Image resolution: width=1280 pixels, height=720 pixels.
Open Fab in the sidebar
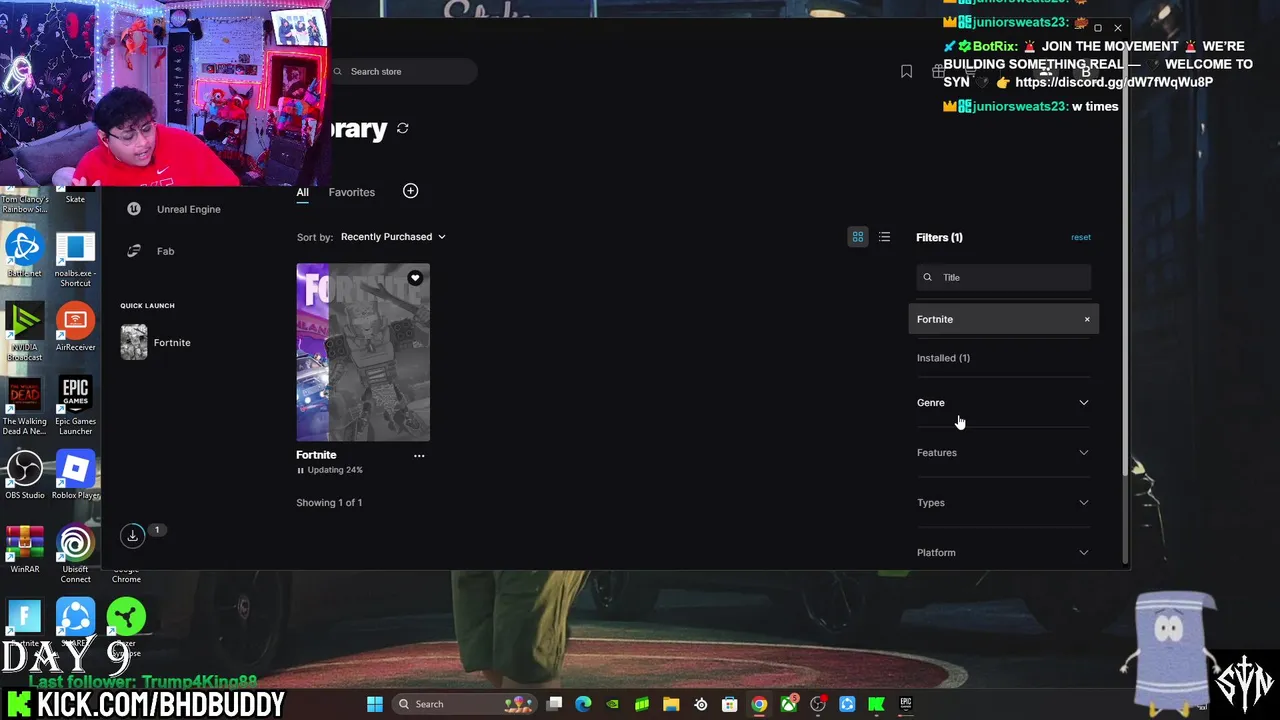(151, 251)
